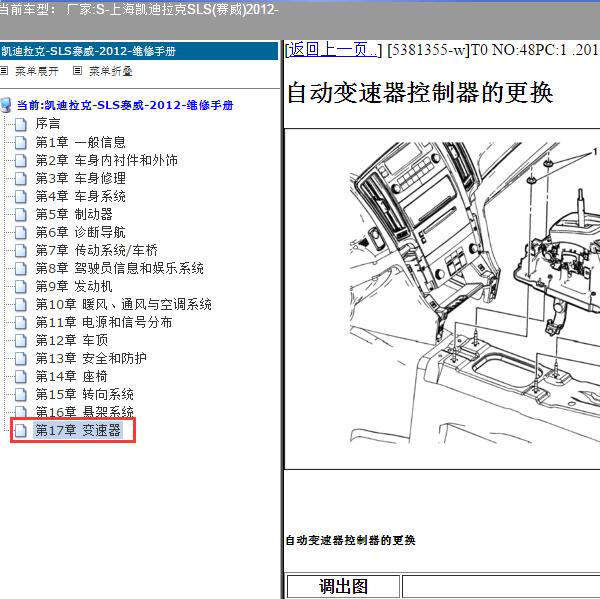Click the heading 自动变速器控制器的更换

[420, 93]
